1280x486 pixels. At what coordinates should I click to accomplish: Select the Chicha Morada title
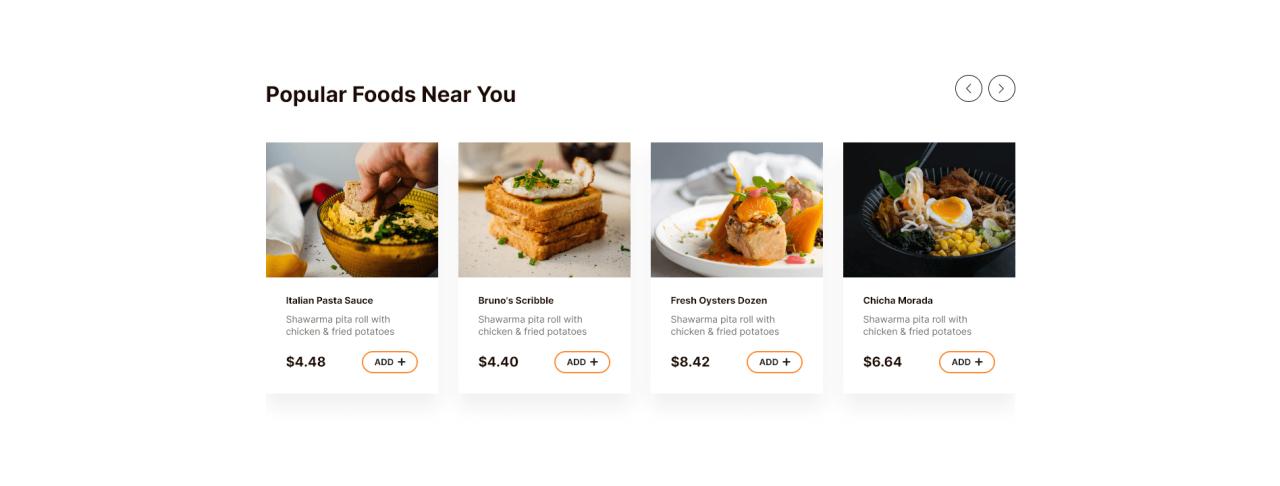click(898, 301)
